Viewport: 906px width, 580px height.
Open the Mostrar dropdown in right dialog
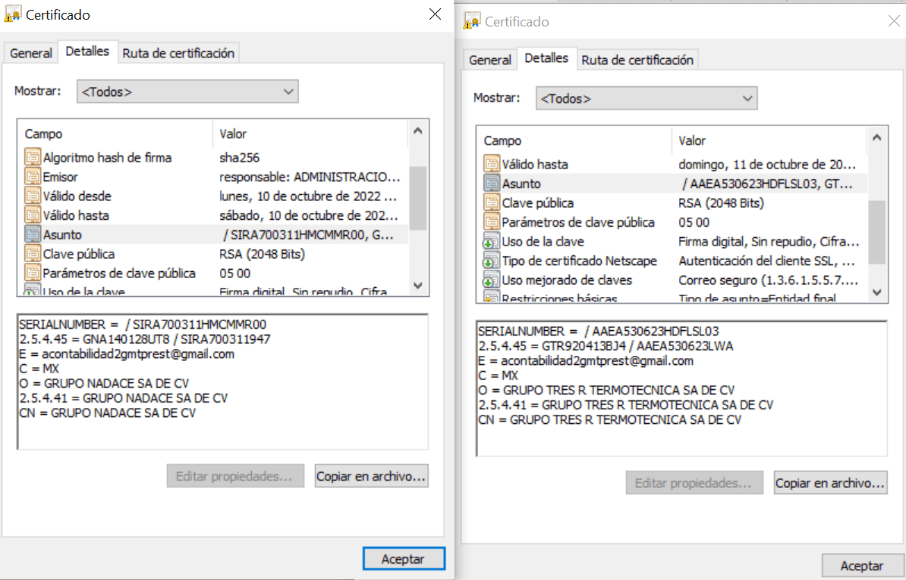coord(646,98)
